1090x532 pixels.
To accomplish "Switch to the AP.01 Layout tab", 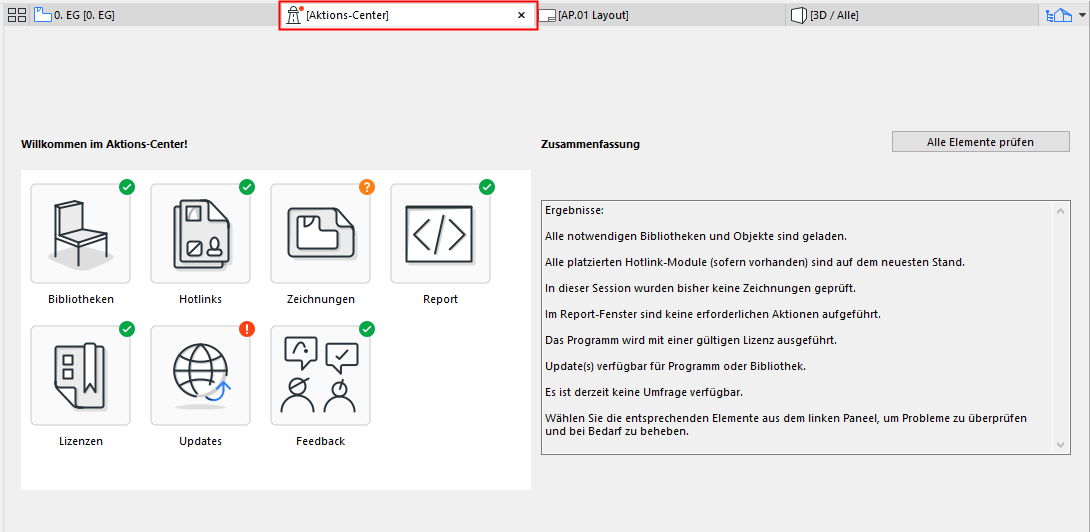I will click(x=663, y=15).
